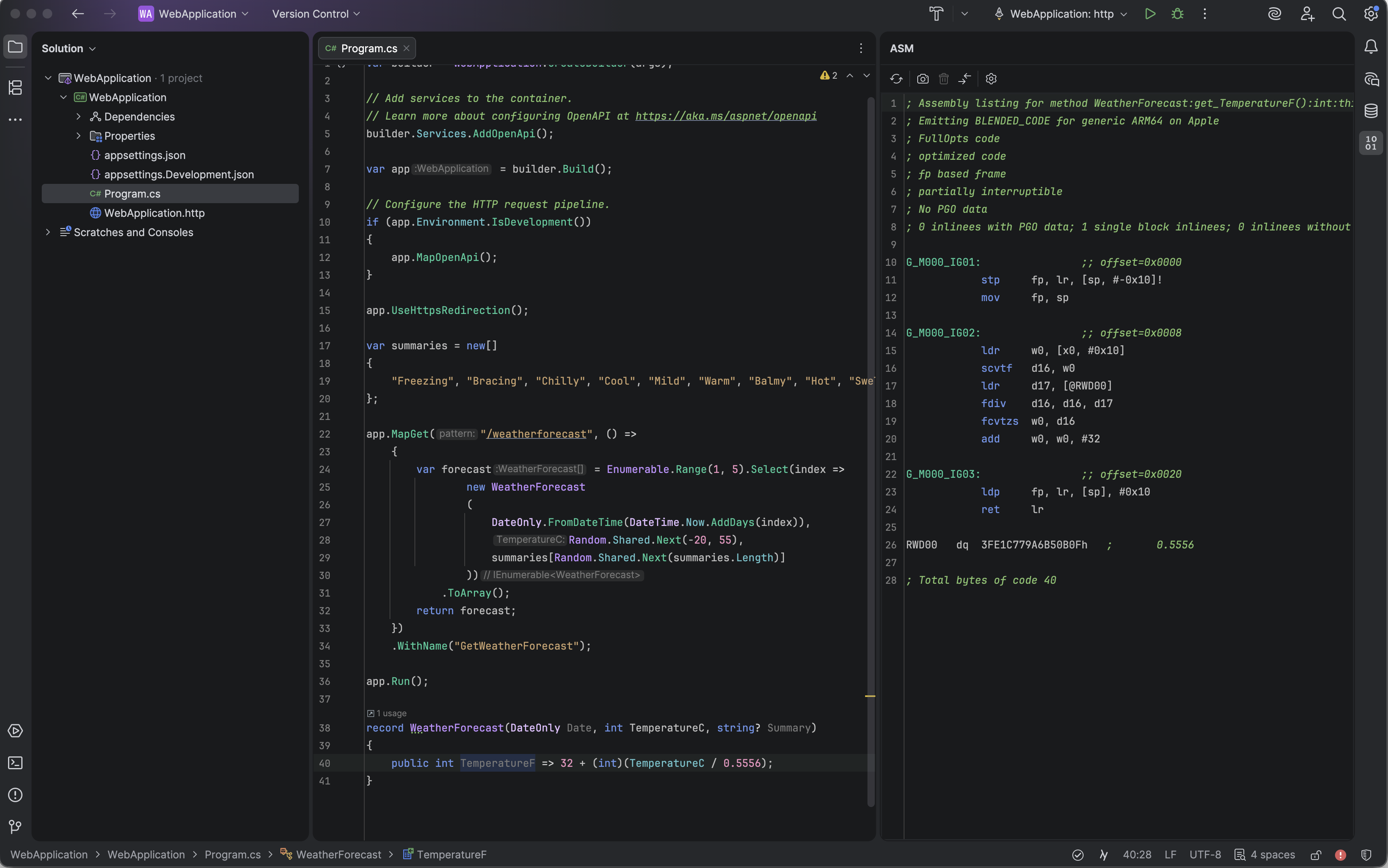The image size is (1388, 868).
Task: Expand the Dependencies node
Action: coord(79,116)
